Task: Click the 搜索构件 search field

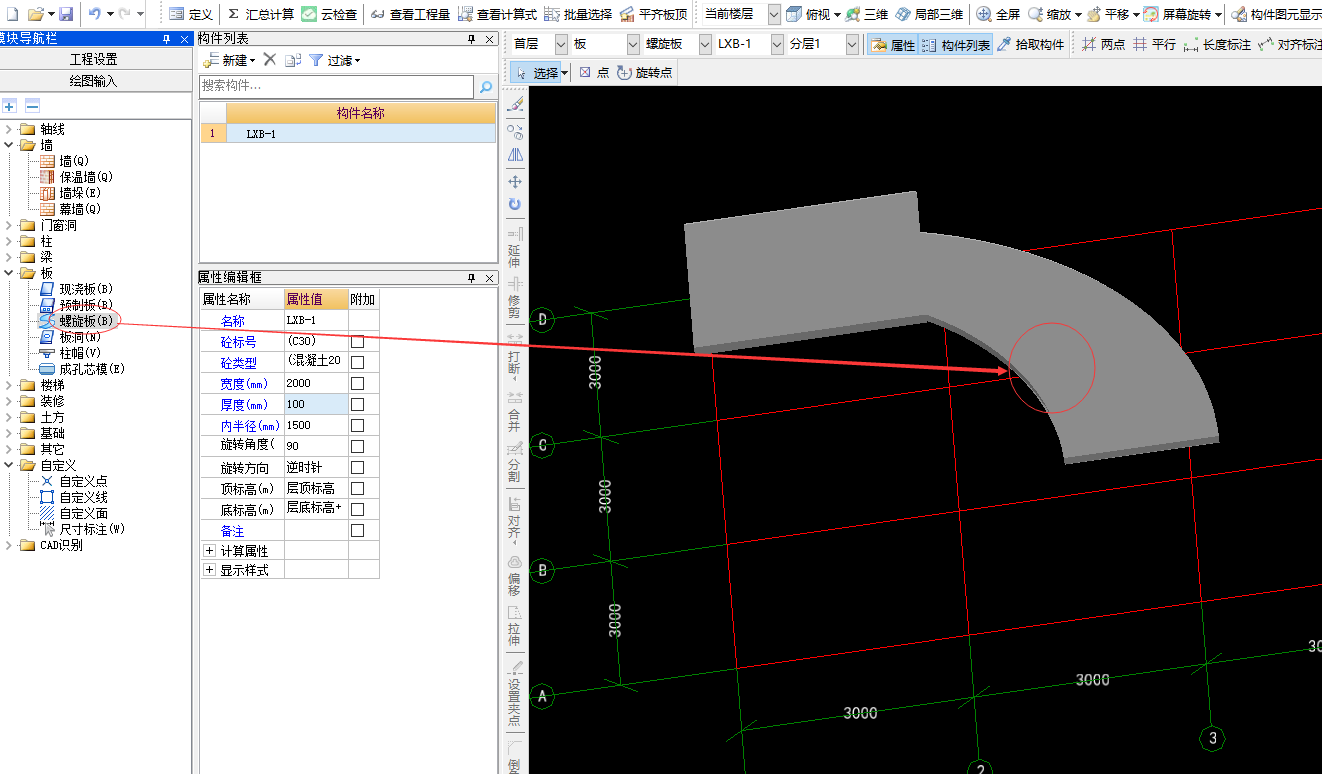Action: [x=337, y=87]
